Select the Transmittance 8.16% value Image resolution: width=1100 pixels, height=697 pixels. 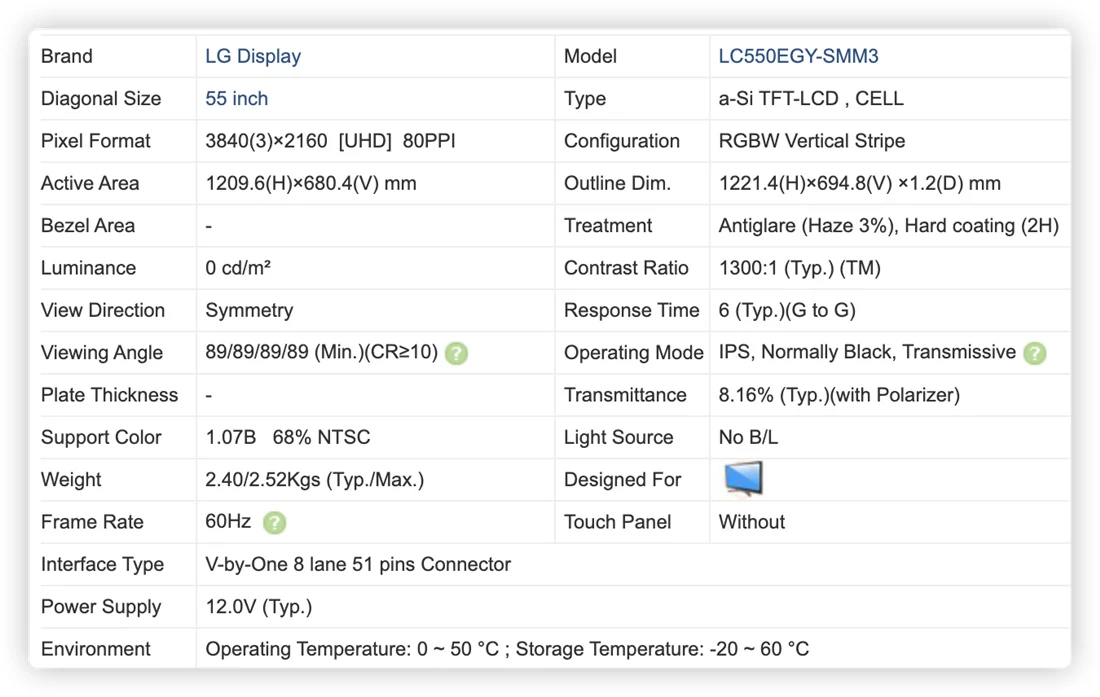(839, 395)
